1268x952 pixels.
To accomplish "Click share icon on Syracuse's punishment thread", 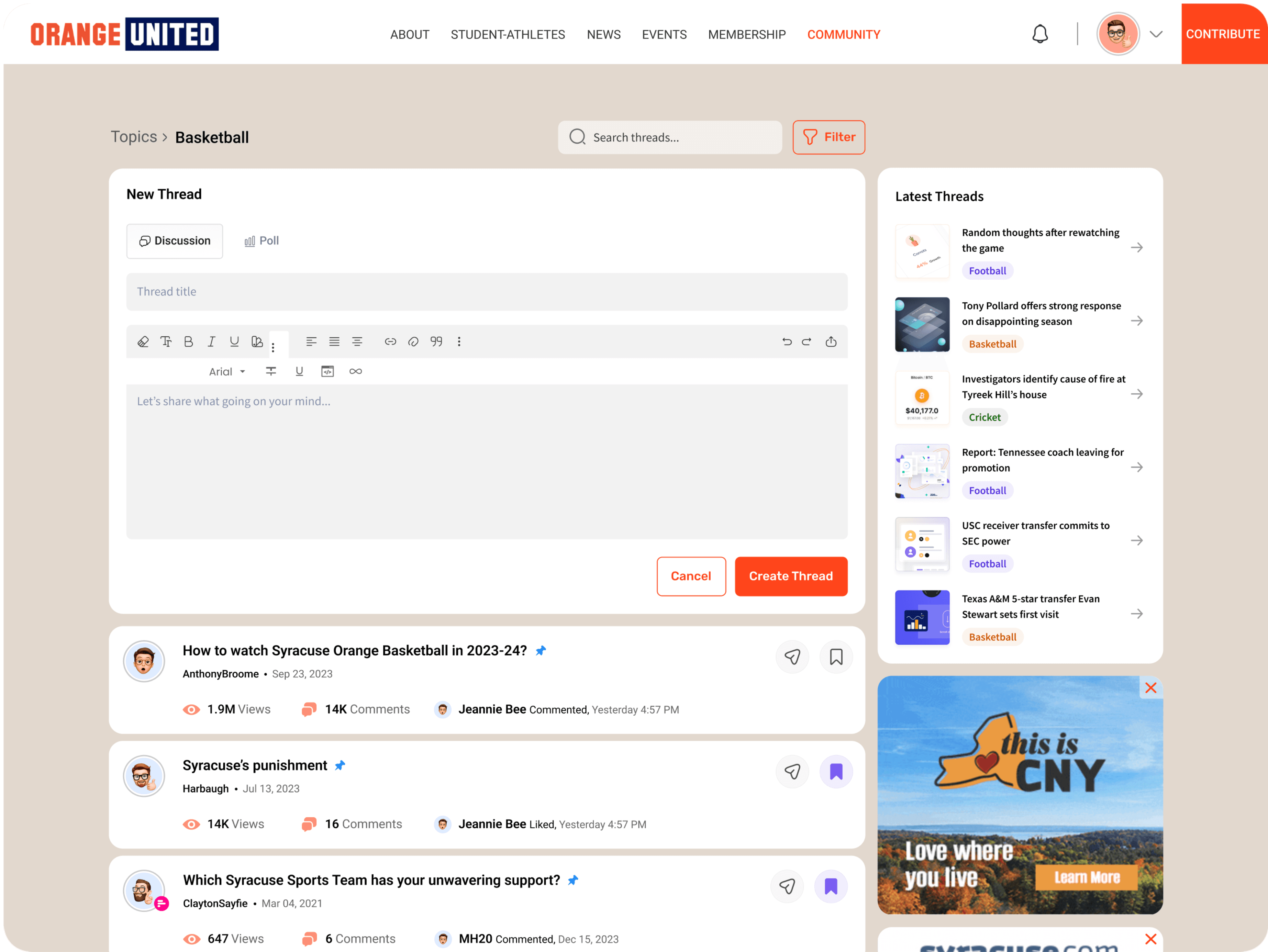I will click(792, 771).
